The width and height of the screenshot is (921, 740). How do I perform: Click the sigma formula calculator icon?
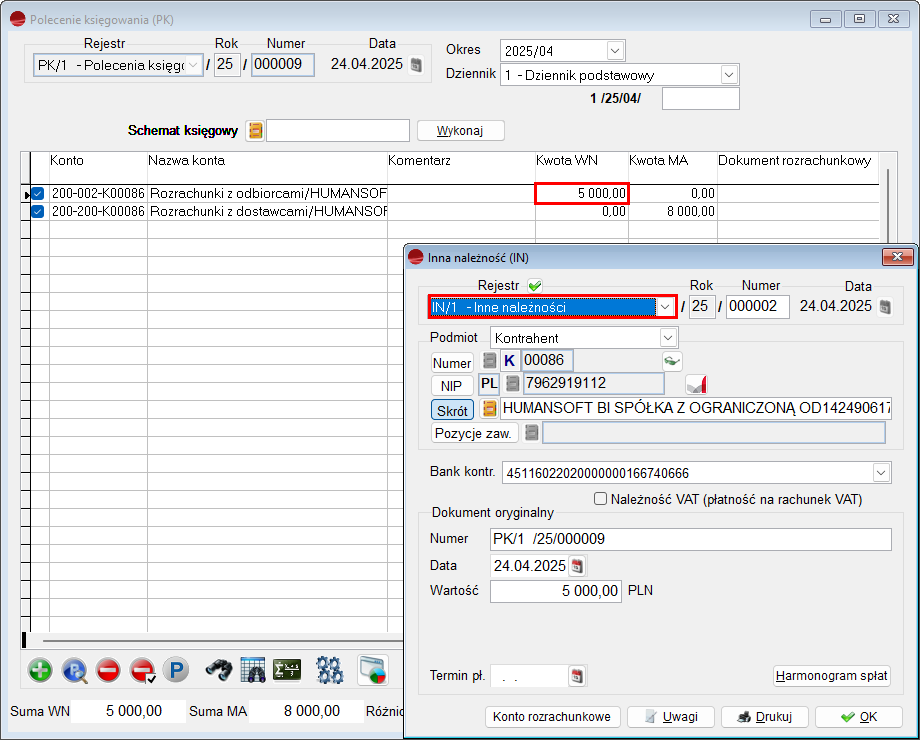[x=287, y=670]
